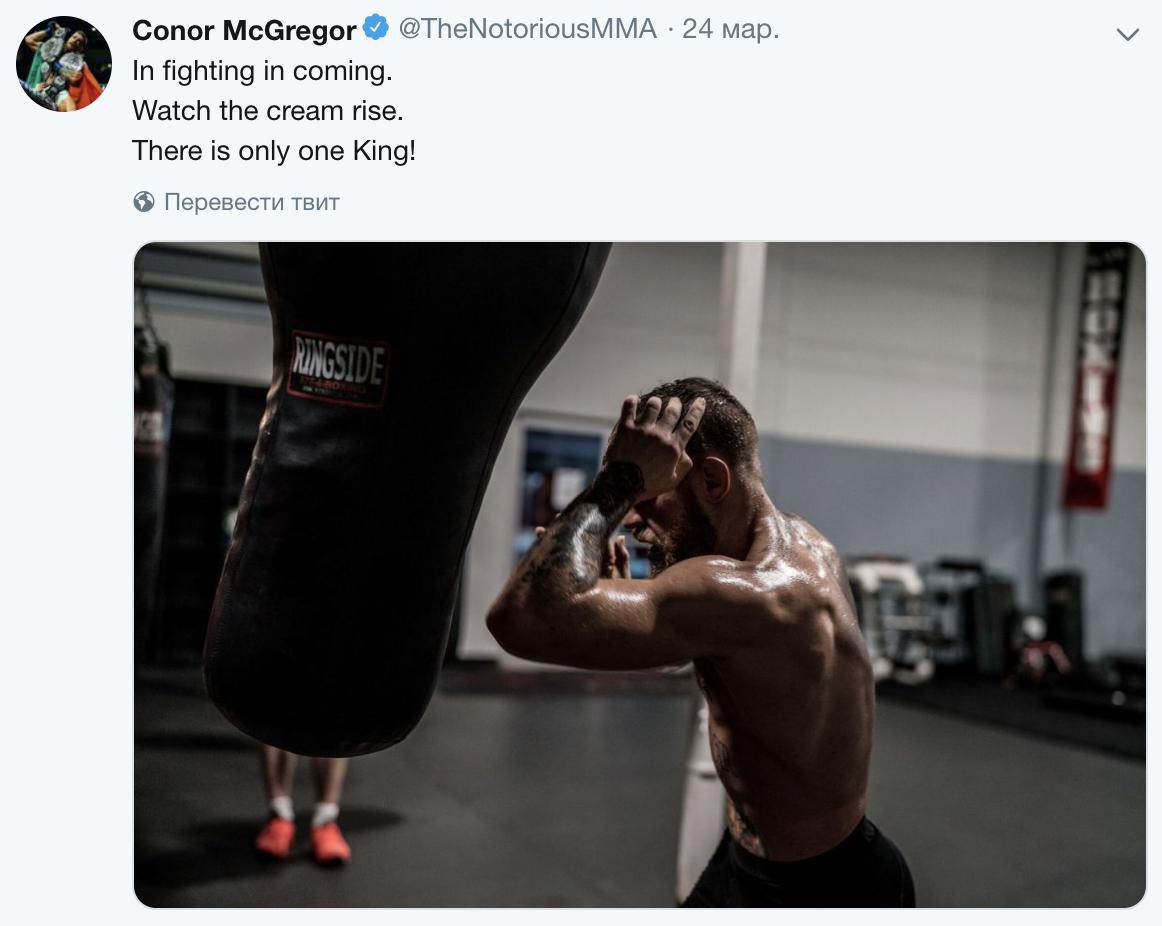Image resolution: width=1162 pixels, height=926 pixels.
Task: Click the blue verified badge icon
Action: point(376,28)
